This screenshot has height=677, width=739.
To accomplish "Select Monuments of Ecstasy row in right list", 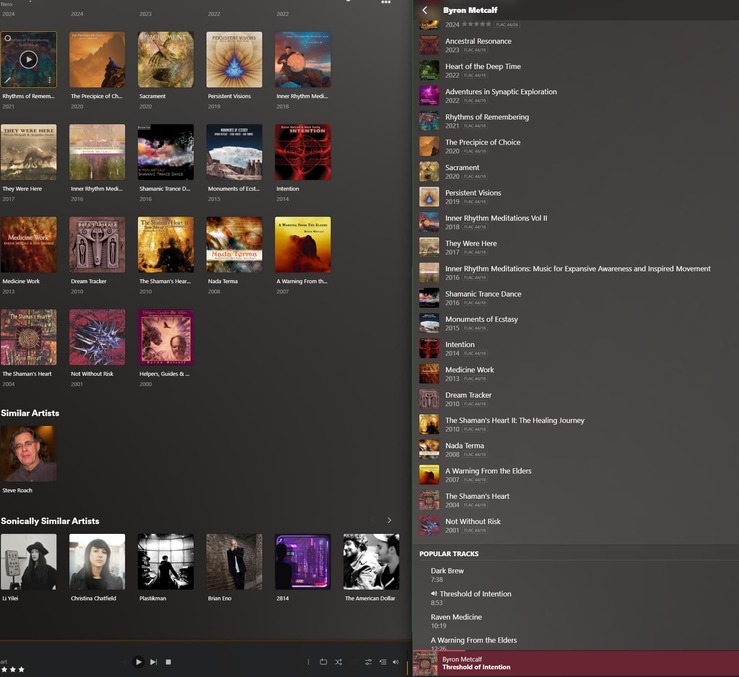I will [x=576, y=323].
